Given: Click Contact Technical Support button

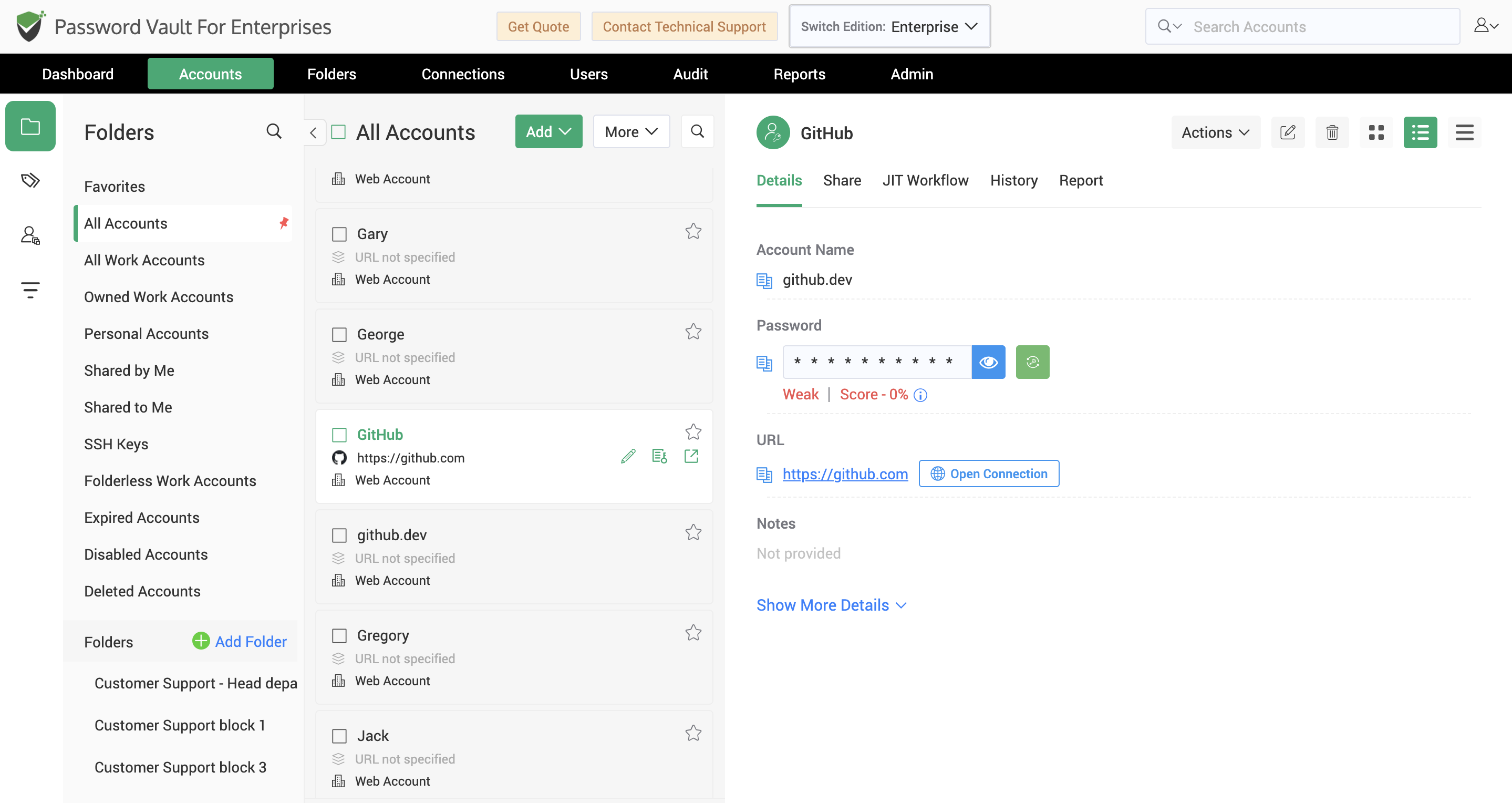Looking at the screenshot, I should pyautogui.click(x=684, y=26).
